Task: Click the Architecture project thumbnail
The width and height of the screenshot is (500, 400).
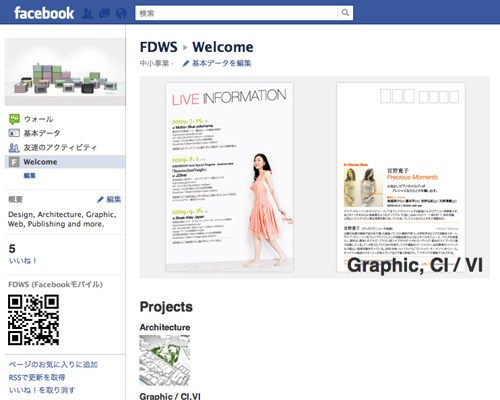Action: 165,360
